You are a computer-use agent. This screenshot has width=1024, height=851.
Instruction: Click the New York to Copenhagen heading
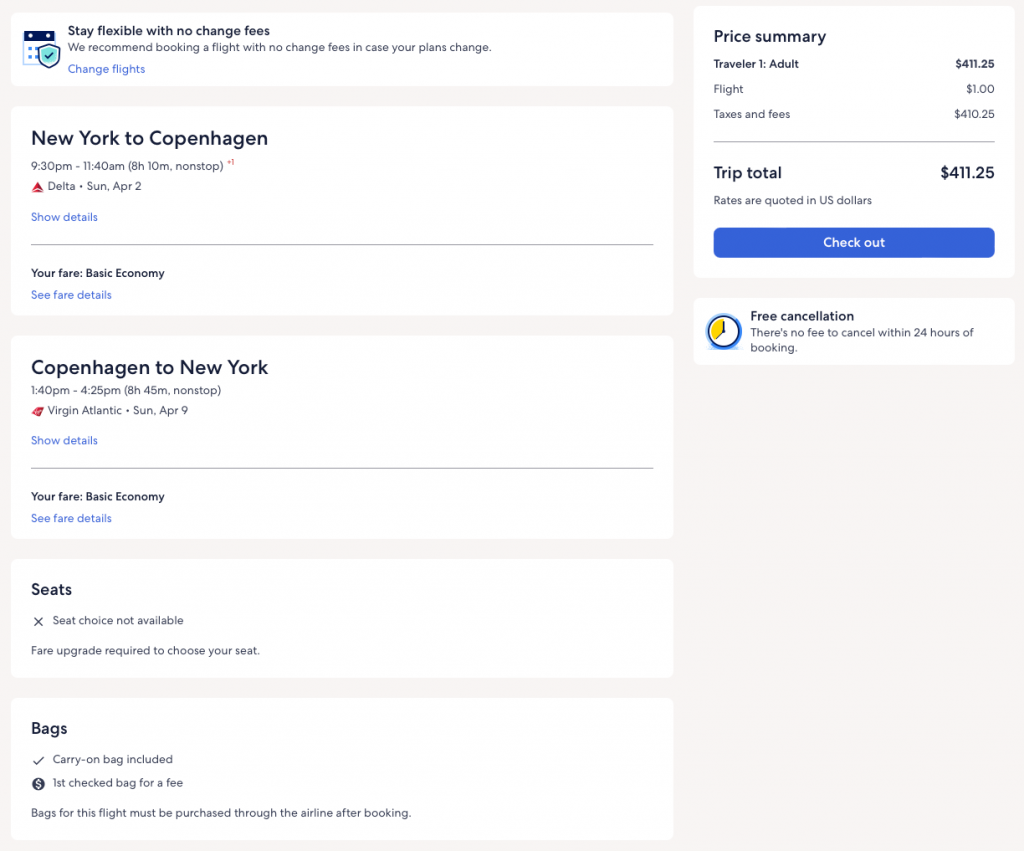149,138
